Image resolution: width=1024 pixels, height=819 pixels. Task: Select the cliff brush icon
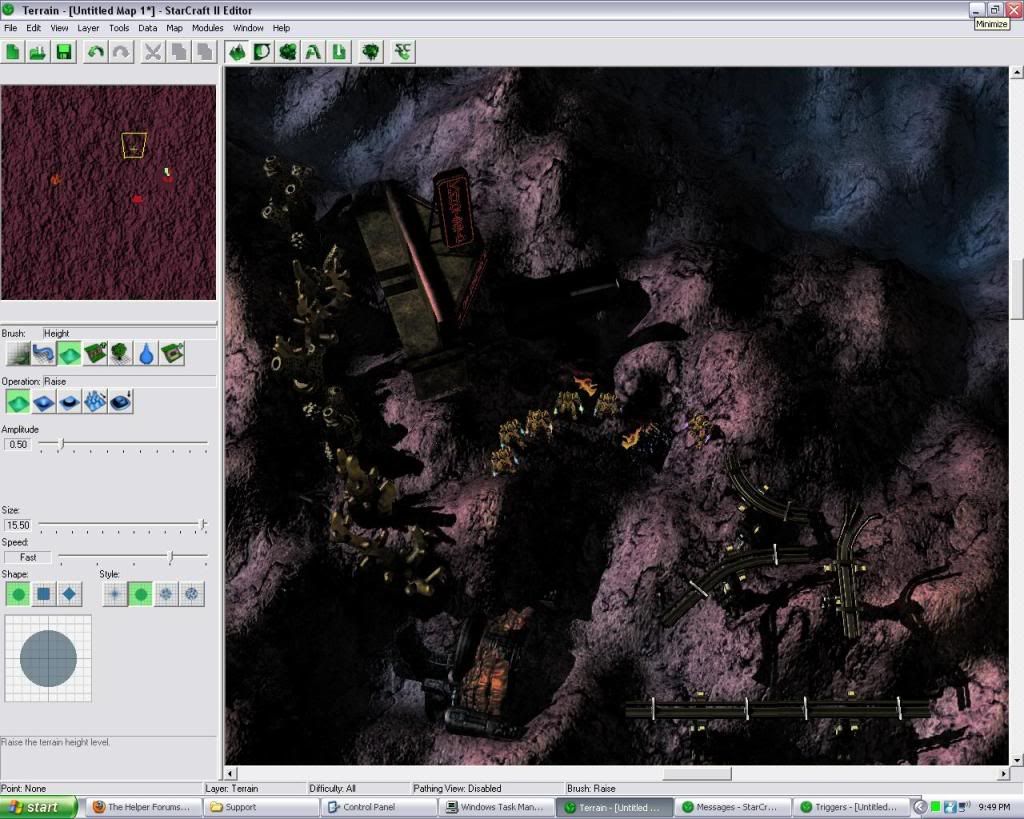(x=95, y=353)
